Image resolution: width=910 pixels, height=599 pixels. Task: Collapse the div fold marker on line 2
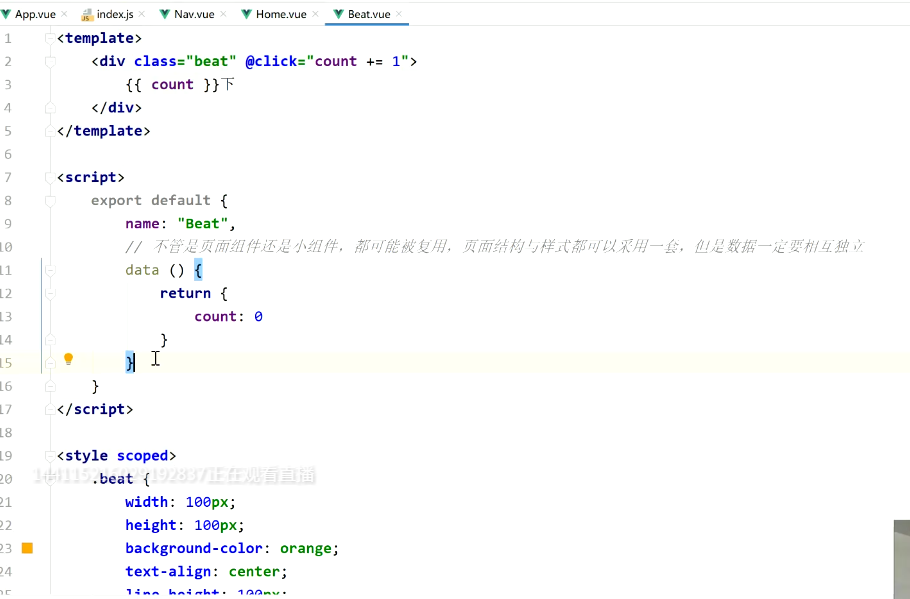click(x=50, y=62)
